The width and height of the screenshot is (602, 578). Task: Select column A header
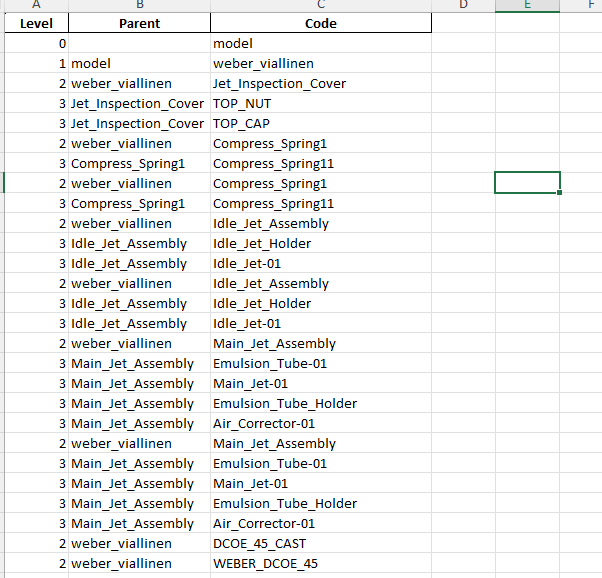[36, 6]
